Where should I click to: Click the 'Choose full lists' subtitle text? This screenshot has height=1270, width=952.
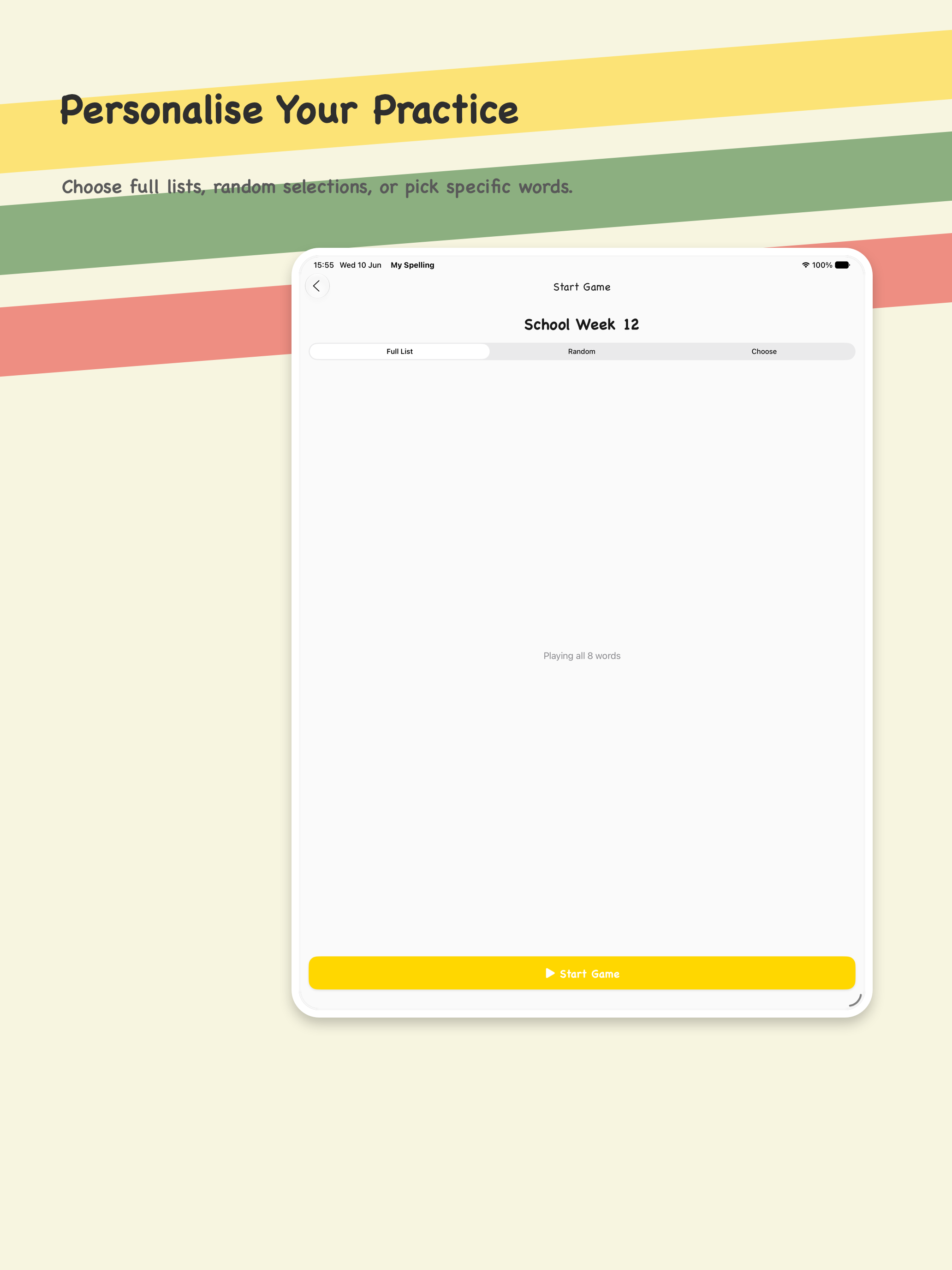click(x=317, y=187)
